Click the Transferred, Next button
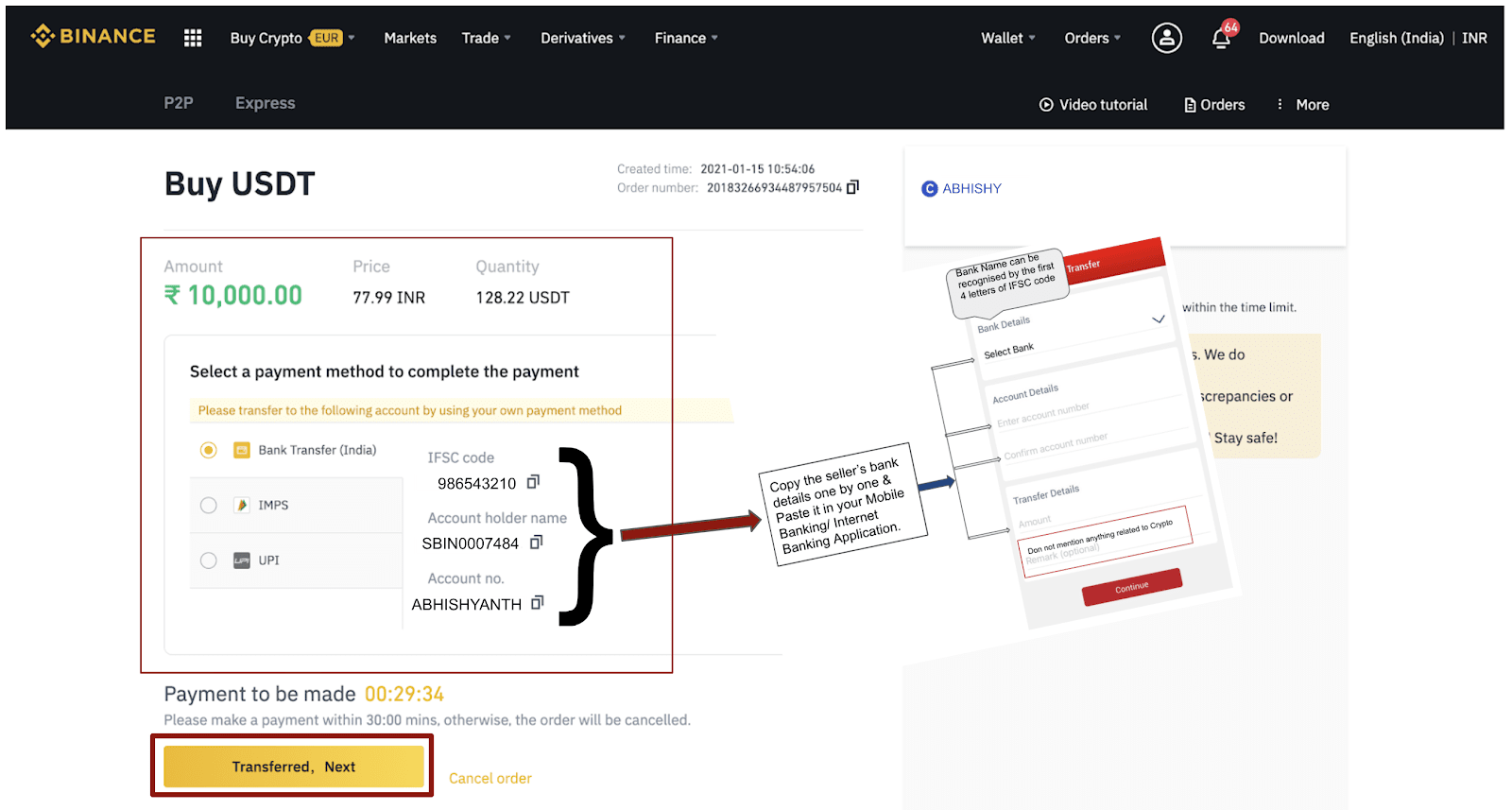This screenshot has width=1512, height=810. click(x=293, y=767)
